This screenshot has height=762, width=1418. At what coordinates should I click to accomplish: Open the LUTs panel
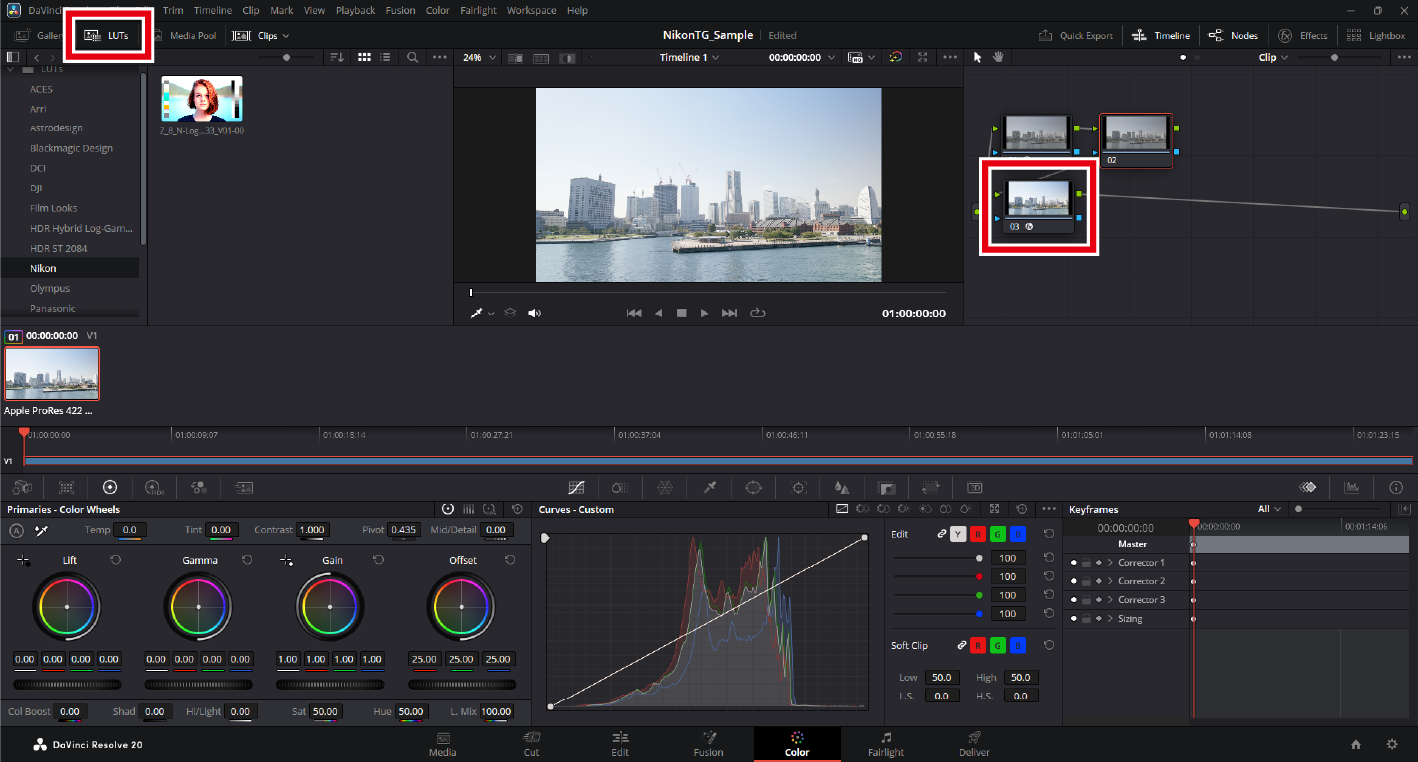[x=108, y=35]
